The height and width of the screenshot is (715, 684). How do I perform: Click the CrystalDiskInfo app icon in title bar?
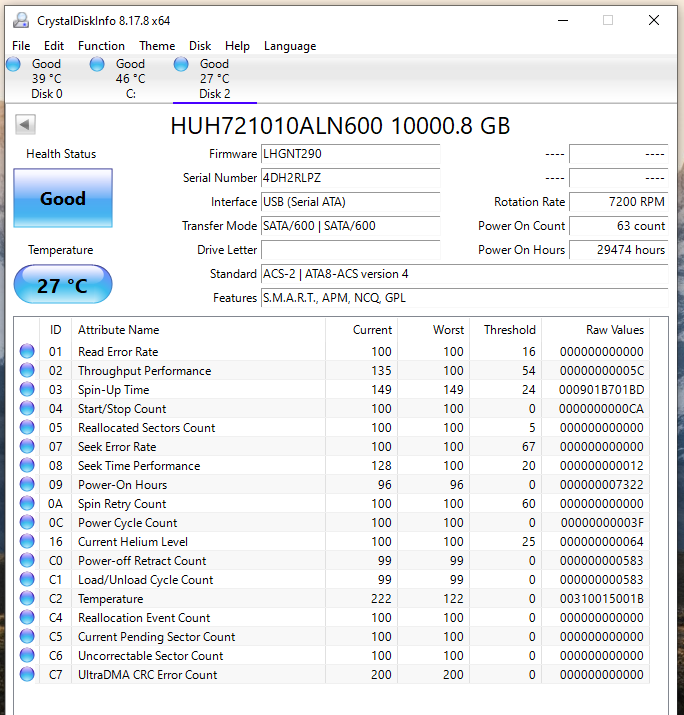click(21, 20)
